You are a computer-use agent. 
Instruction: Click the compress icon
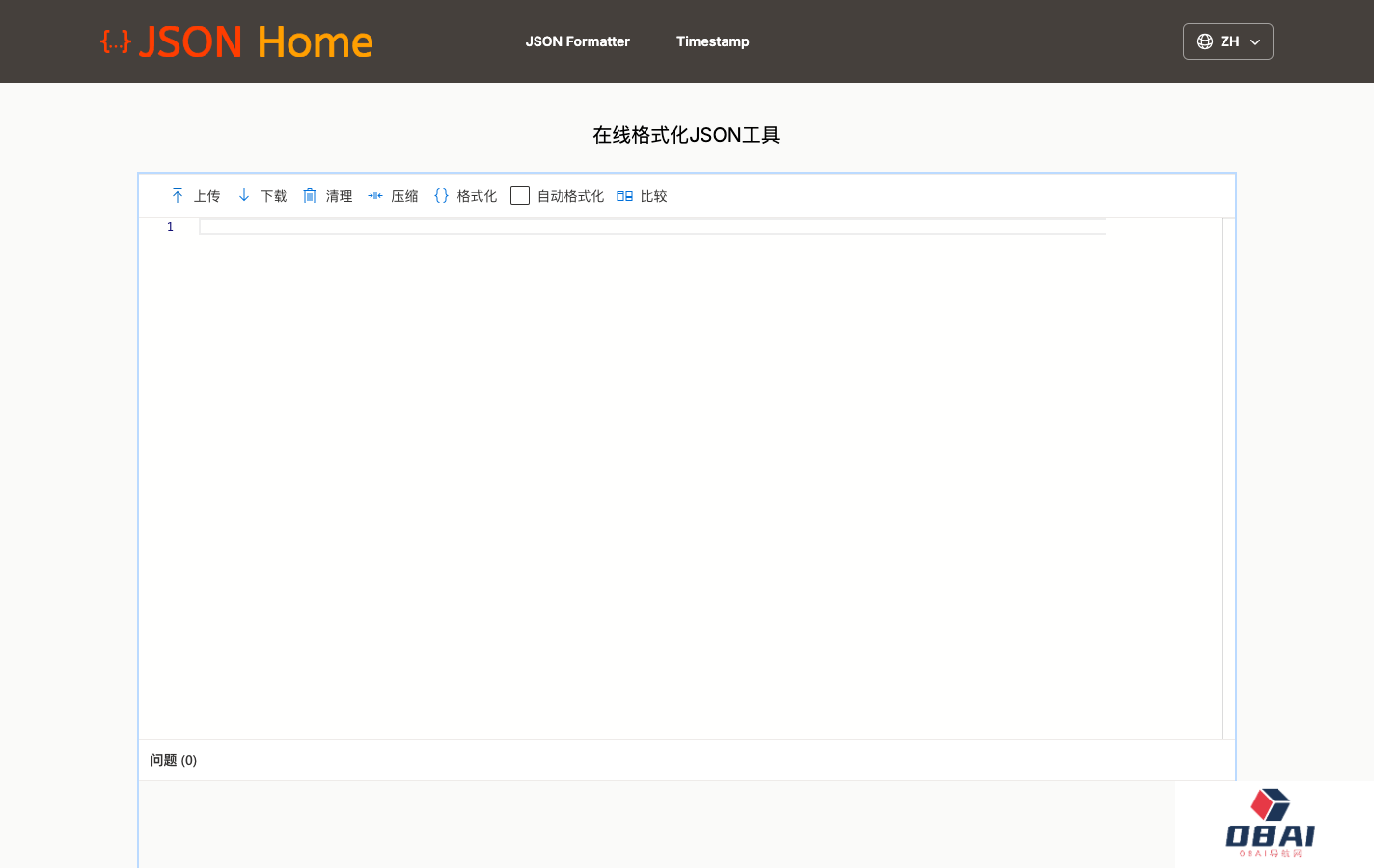click(375, 196)
